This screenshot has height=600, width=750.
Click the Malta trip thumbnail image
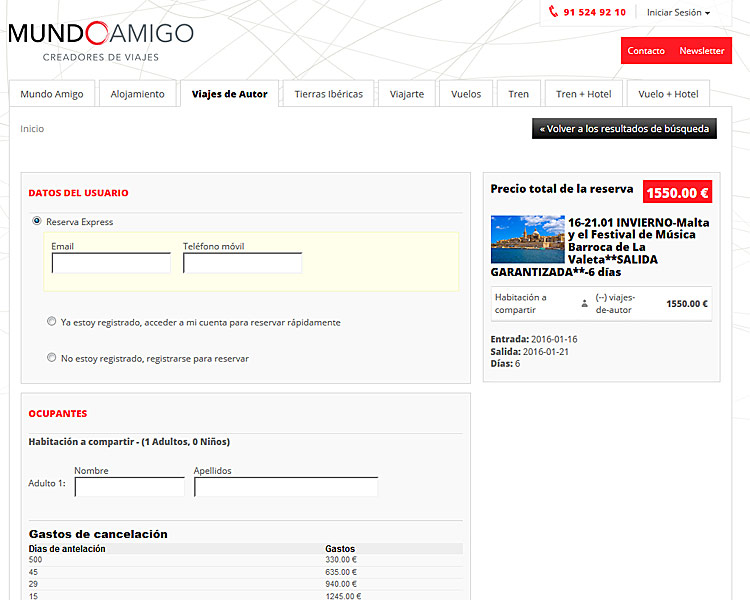tap(528, 239)
